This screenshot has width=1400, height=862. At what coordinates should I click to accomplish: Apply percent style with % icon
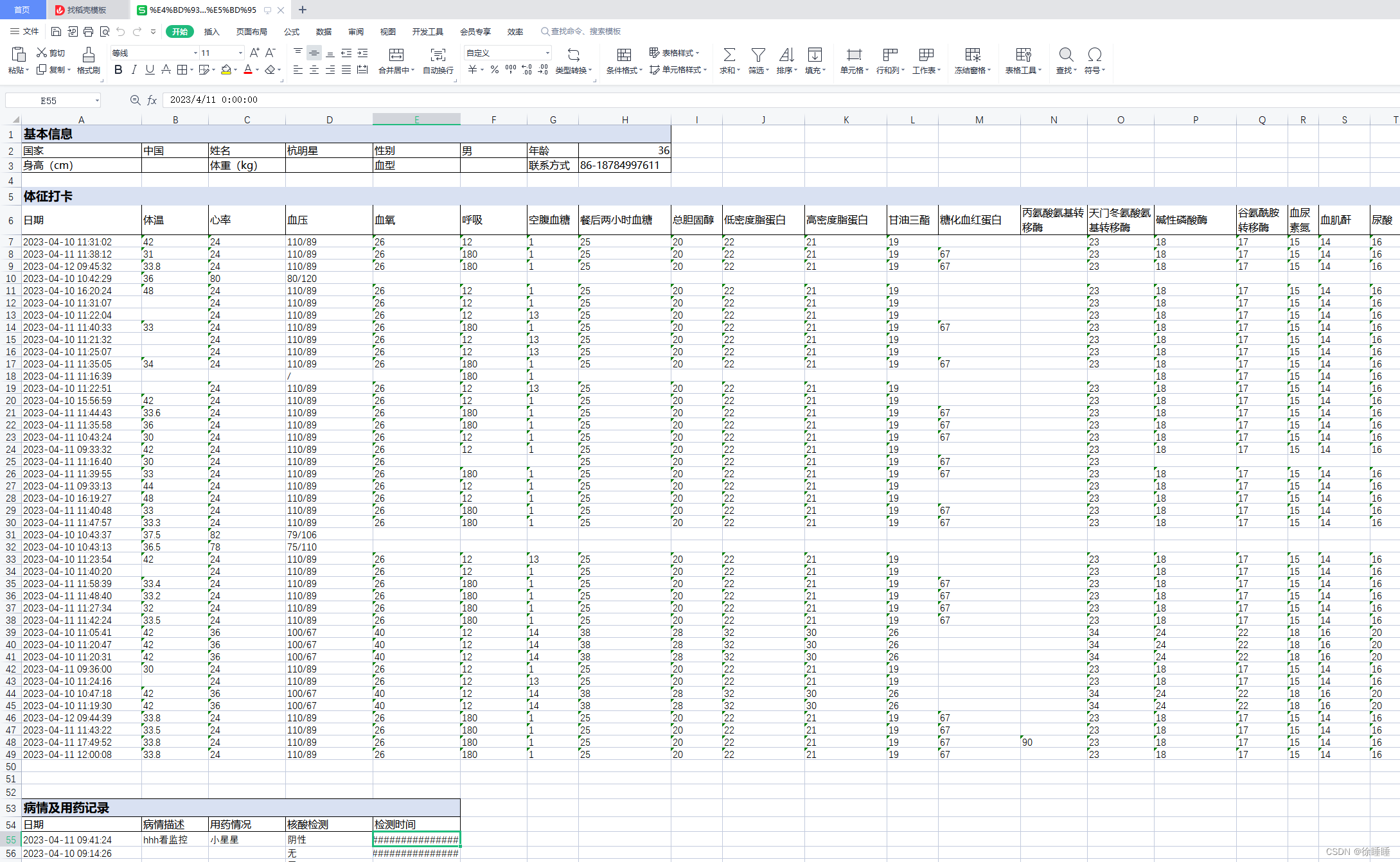point(495,69)
